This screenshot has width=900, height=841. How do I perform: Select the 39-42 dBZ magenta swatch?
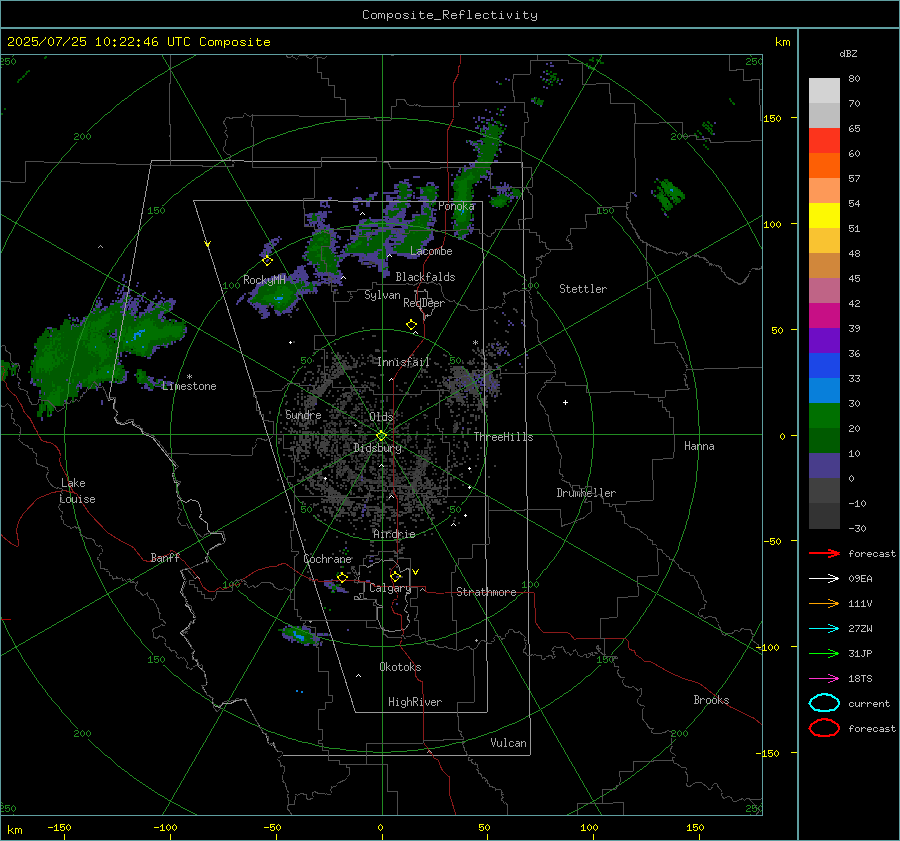click(824, 316)
